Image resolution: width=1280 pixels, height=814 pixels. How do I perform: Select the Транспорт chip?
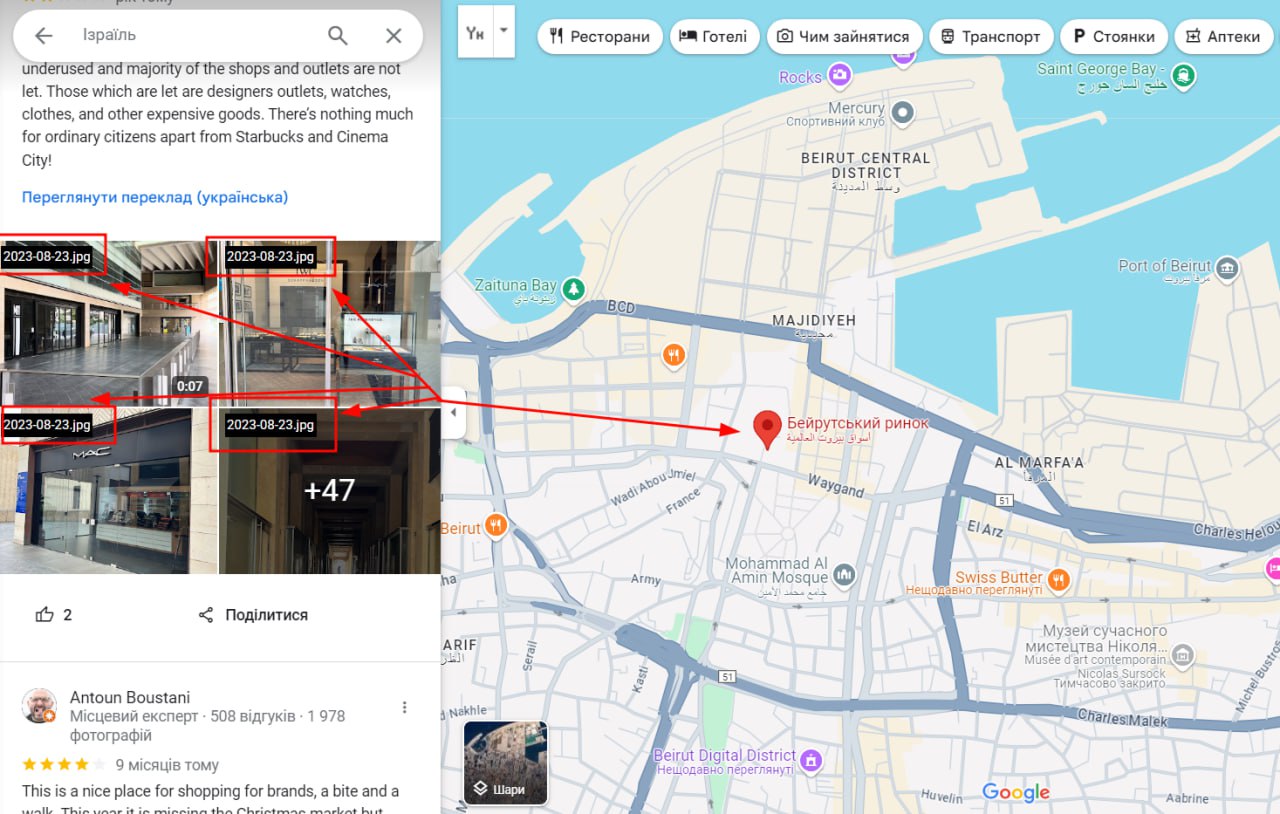pyautogui.click(x=991, y=36)
